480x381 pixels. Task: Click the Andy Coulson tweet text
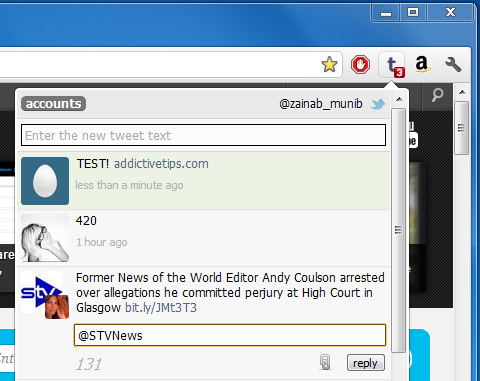(230, 293)
